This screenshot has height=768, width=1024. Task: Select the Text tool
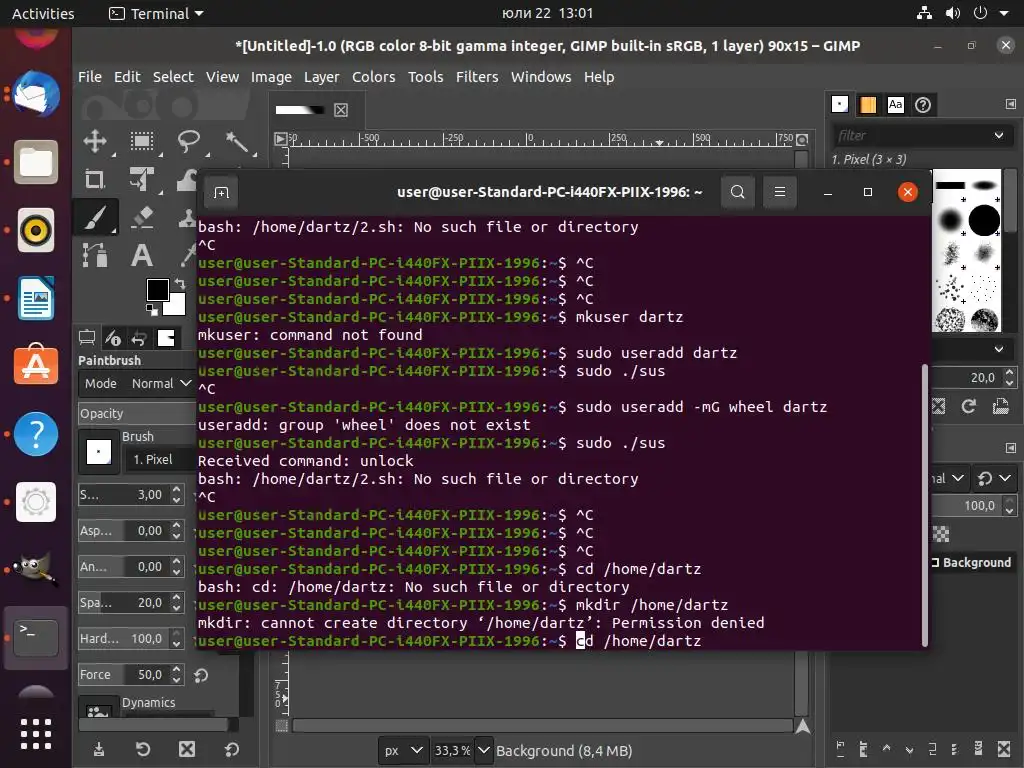click(142, 255)
